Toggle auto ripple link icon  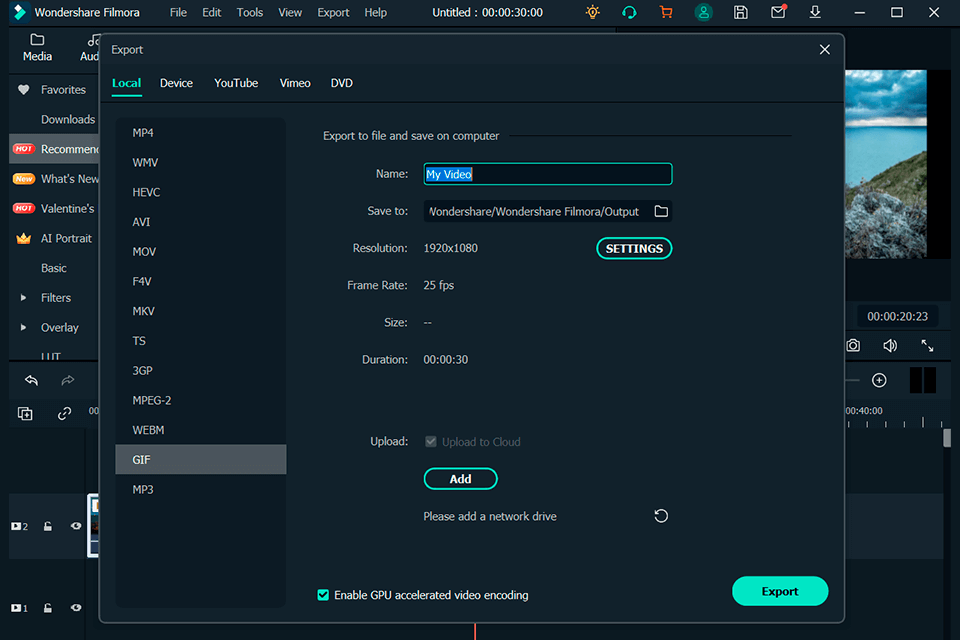coord(64,414)
